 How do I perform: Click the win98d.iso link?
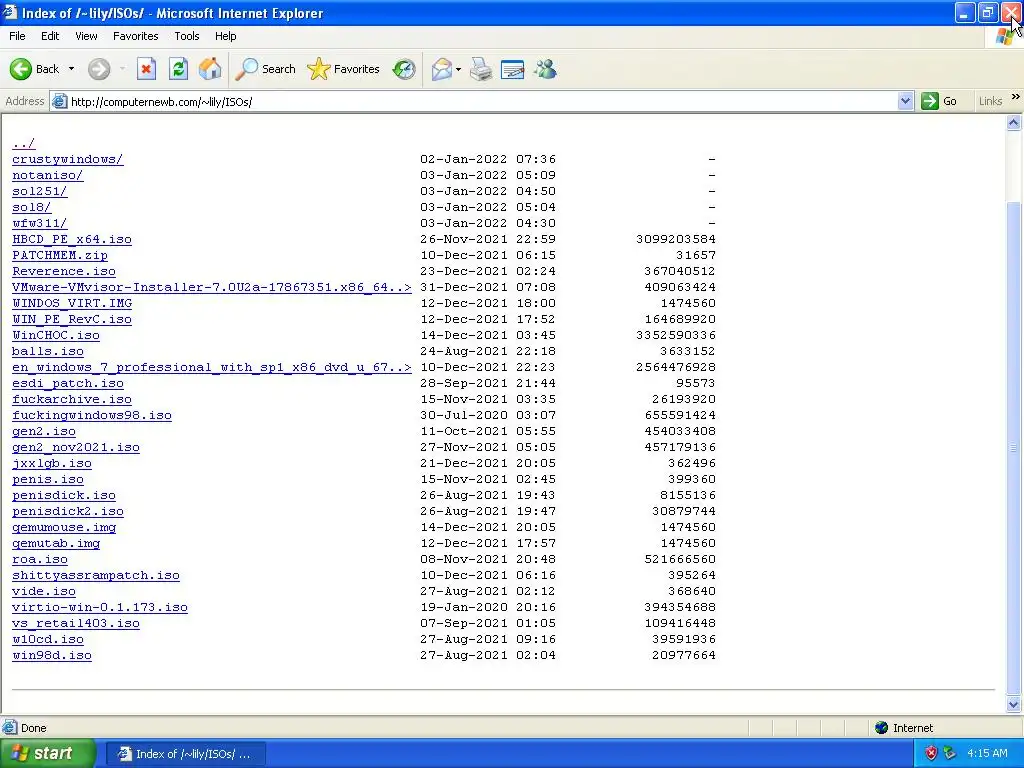pyautogui.click(x=52, y=655)
